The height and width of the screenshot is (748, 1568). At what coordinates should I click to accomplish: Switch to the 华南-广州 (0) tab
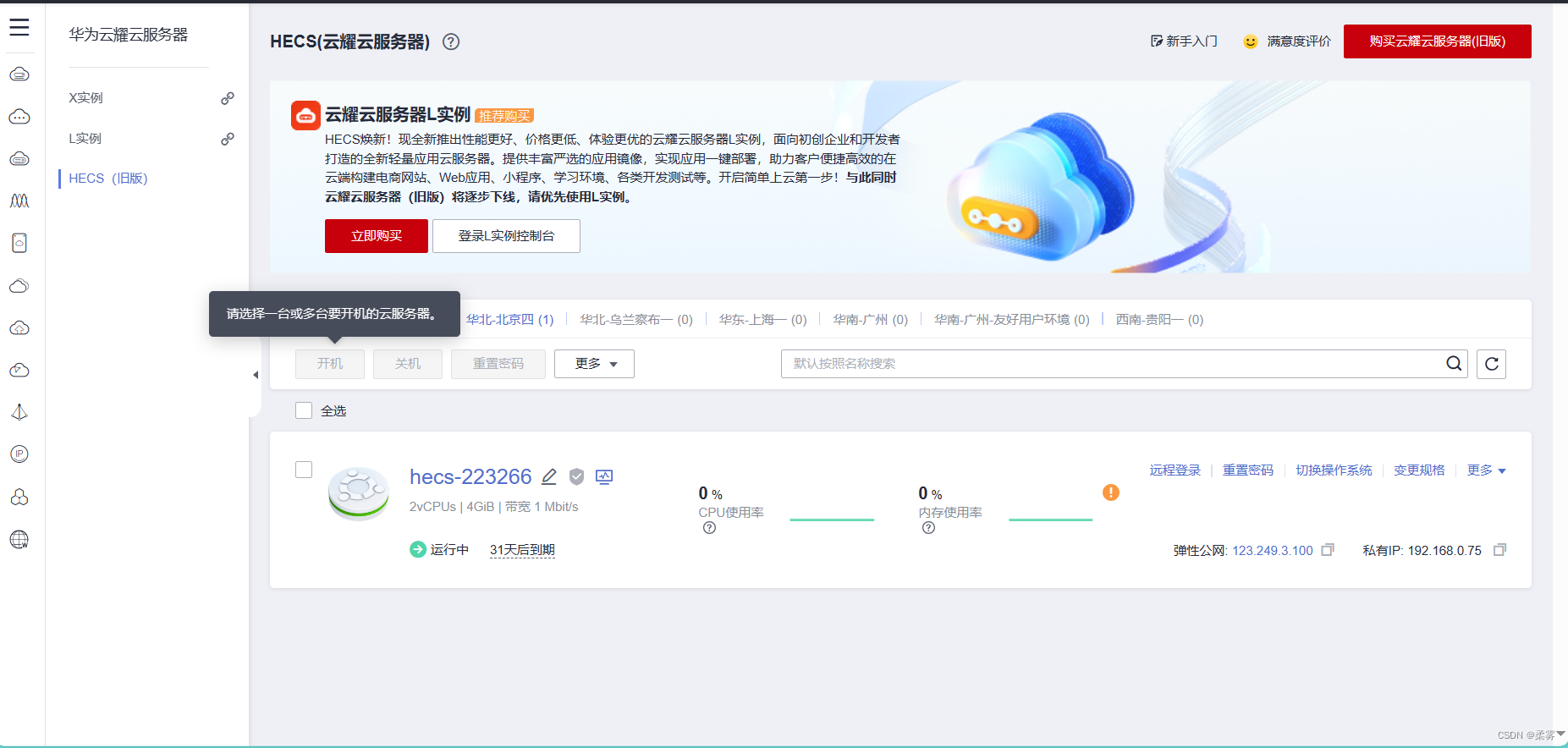[871, 320]
